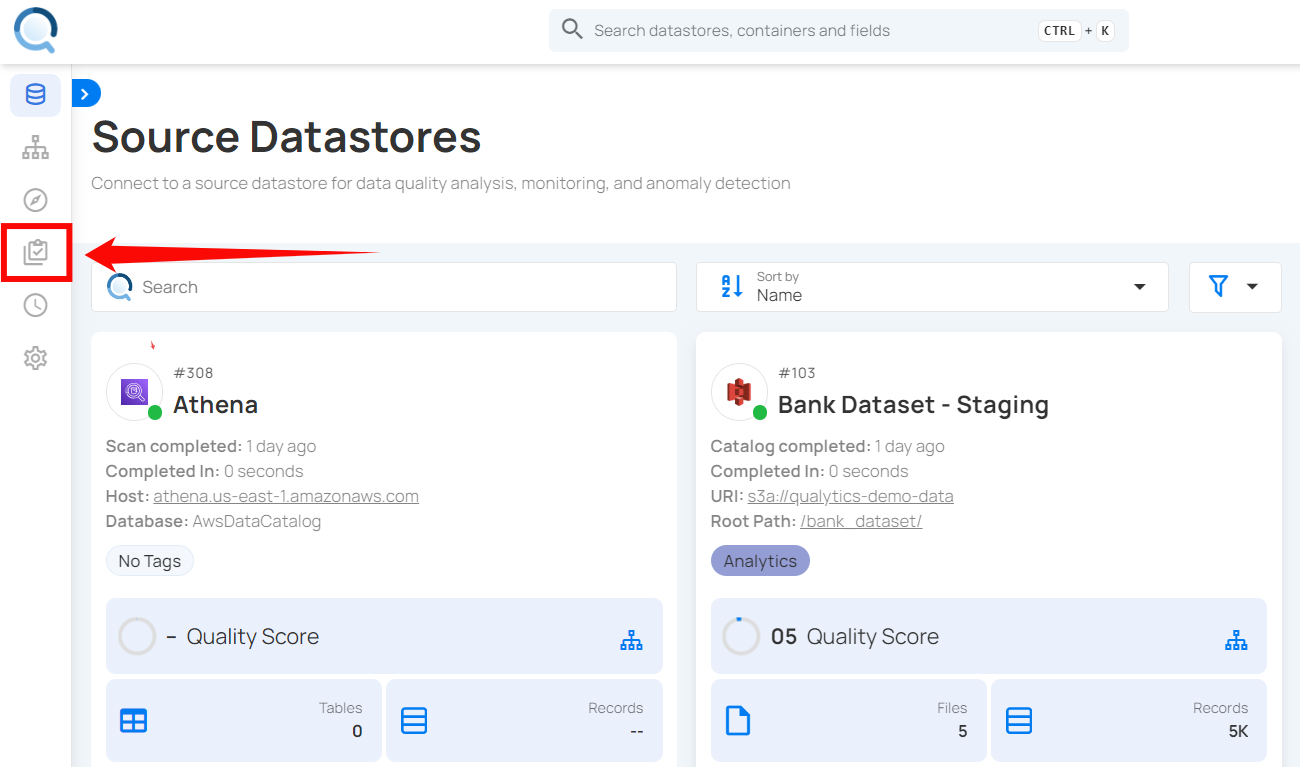
Task: Click AwsDataCatalog database value
Action: point(257,521)
